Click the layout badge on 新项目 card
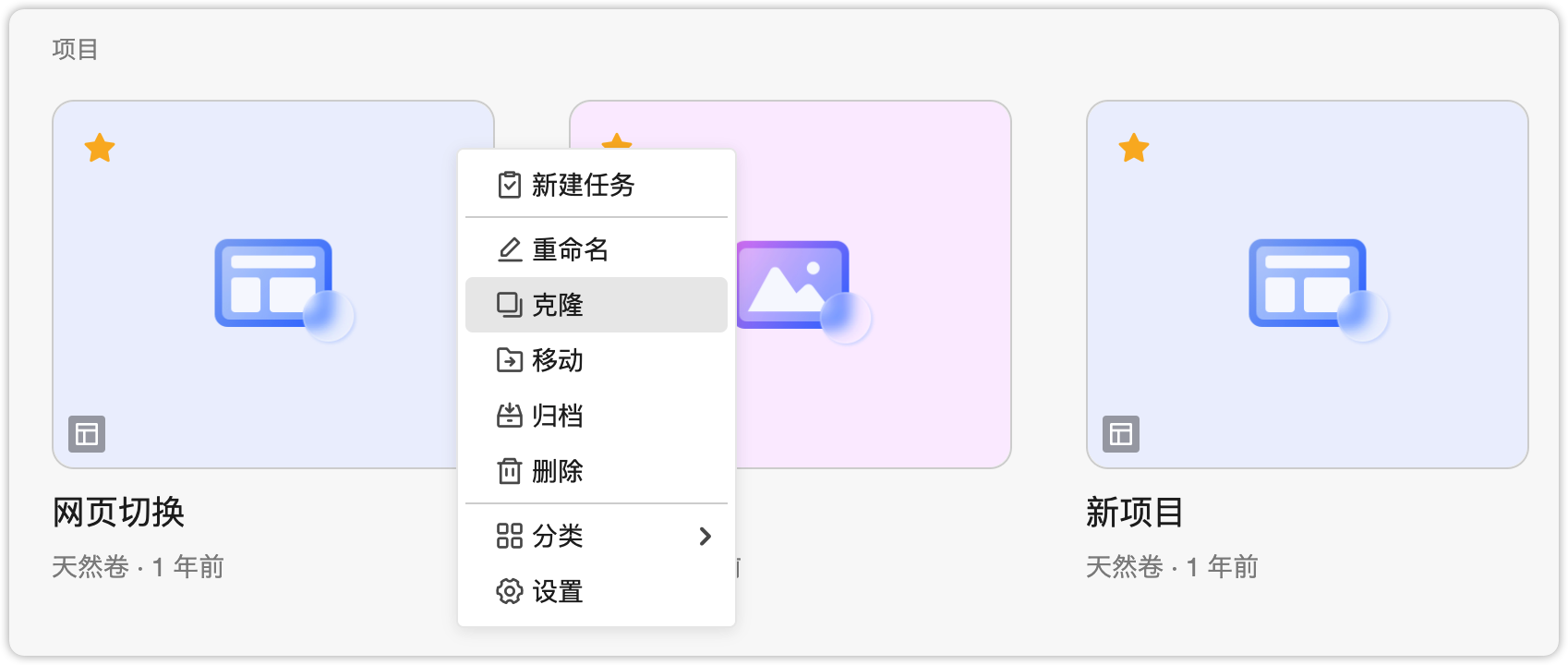The width and height of the screenshot is (1568, 665). click(1121, 434)
